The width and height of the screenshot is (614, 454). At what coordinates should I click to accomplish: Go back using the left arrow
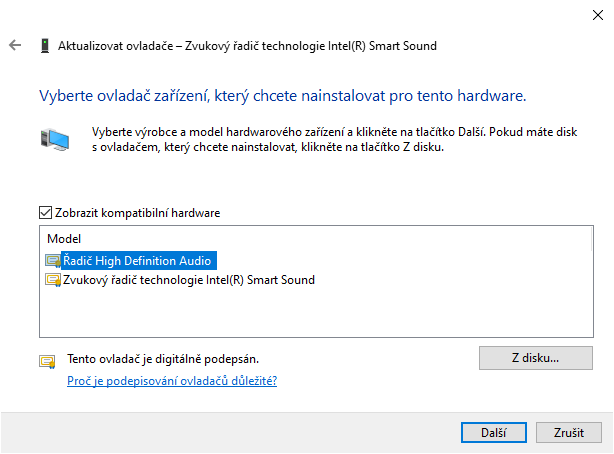(15, 45)
